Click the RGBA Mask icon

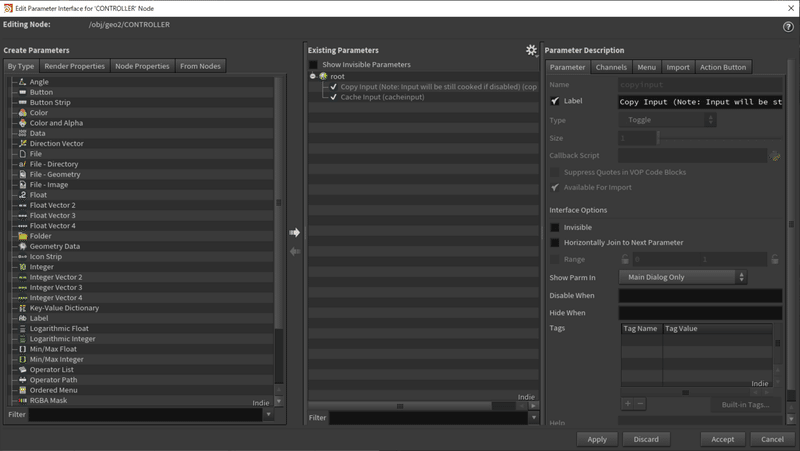[22, 400]
